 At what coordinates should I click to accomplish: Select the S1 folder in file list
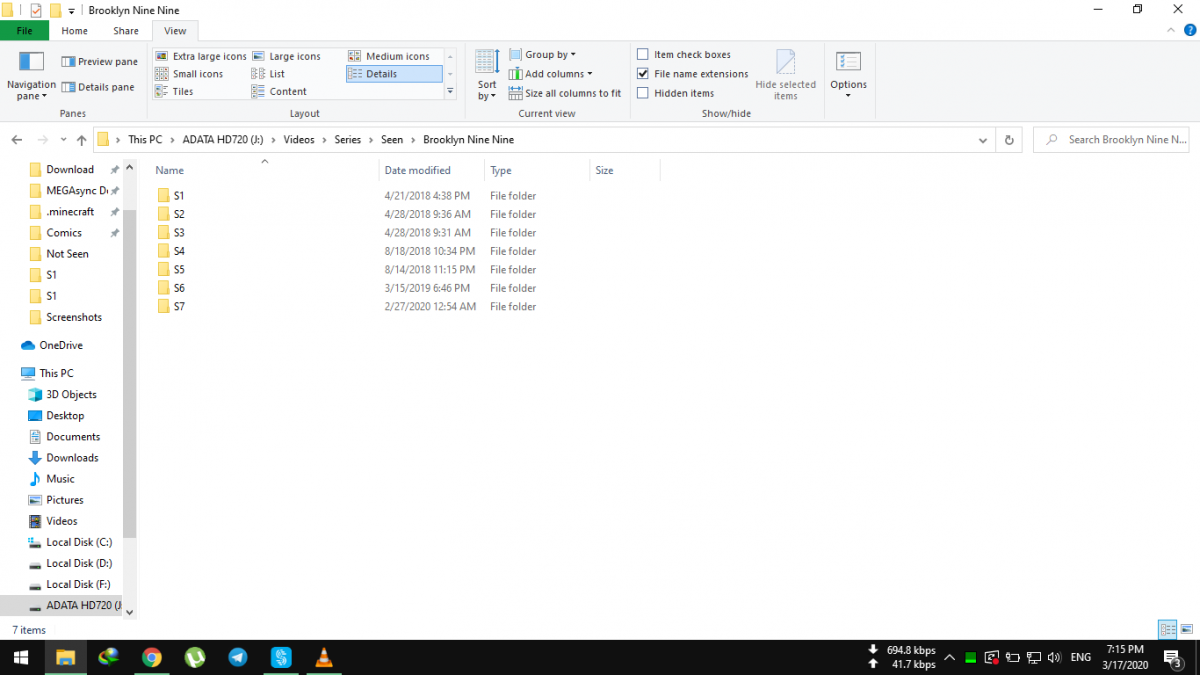pyautogui.click(x=170, y=196)
